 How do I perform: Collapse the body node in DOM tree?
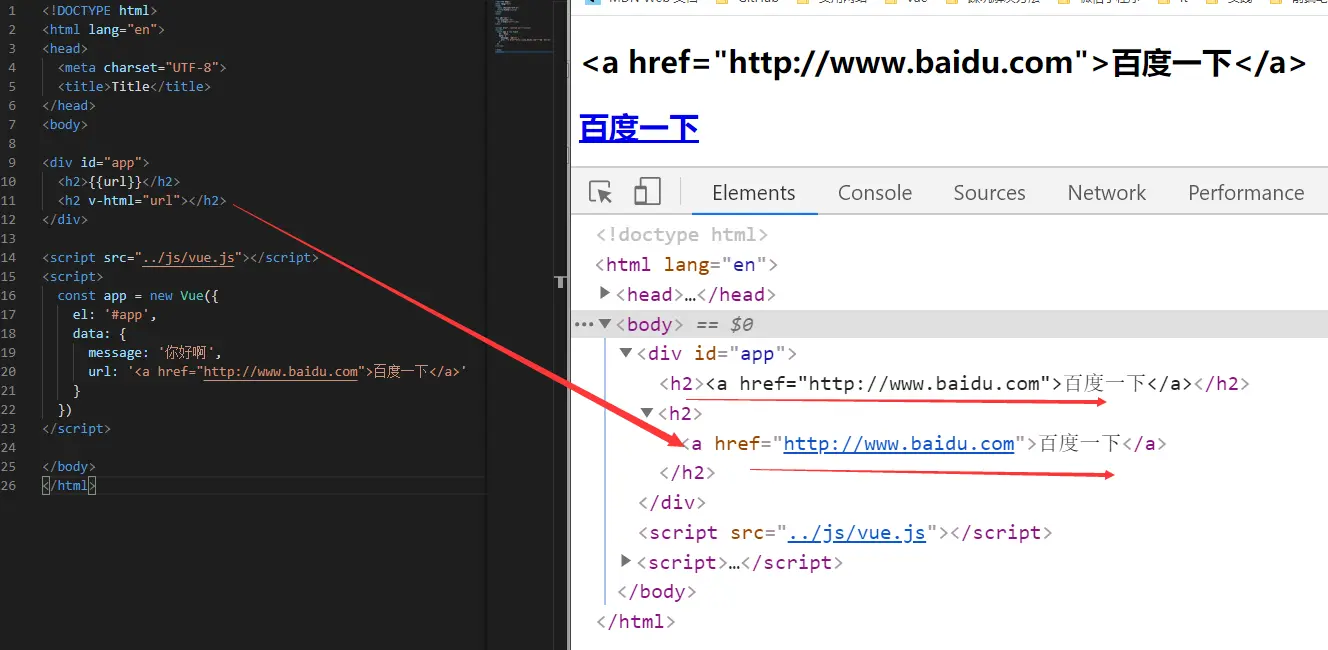point(604,324)
